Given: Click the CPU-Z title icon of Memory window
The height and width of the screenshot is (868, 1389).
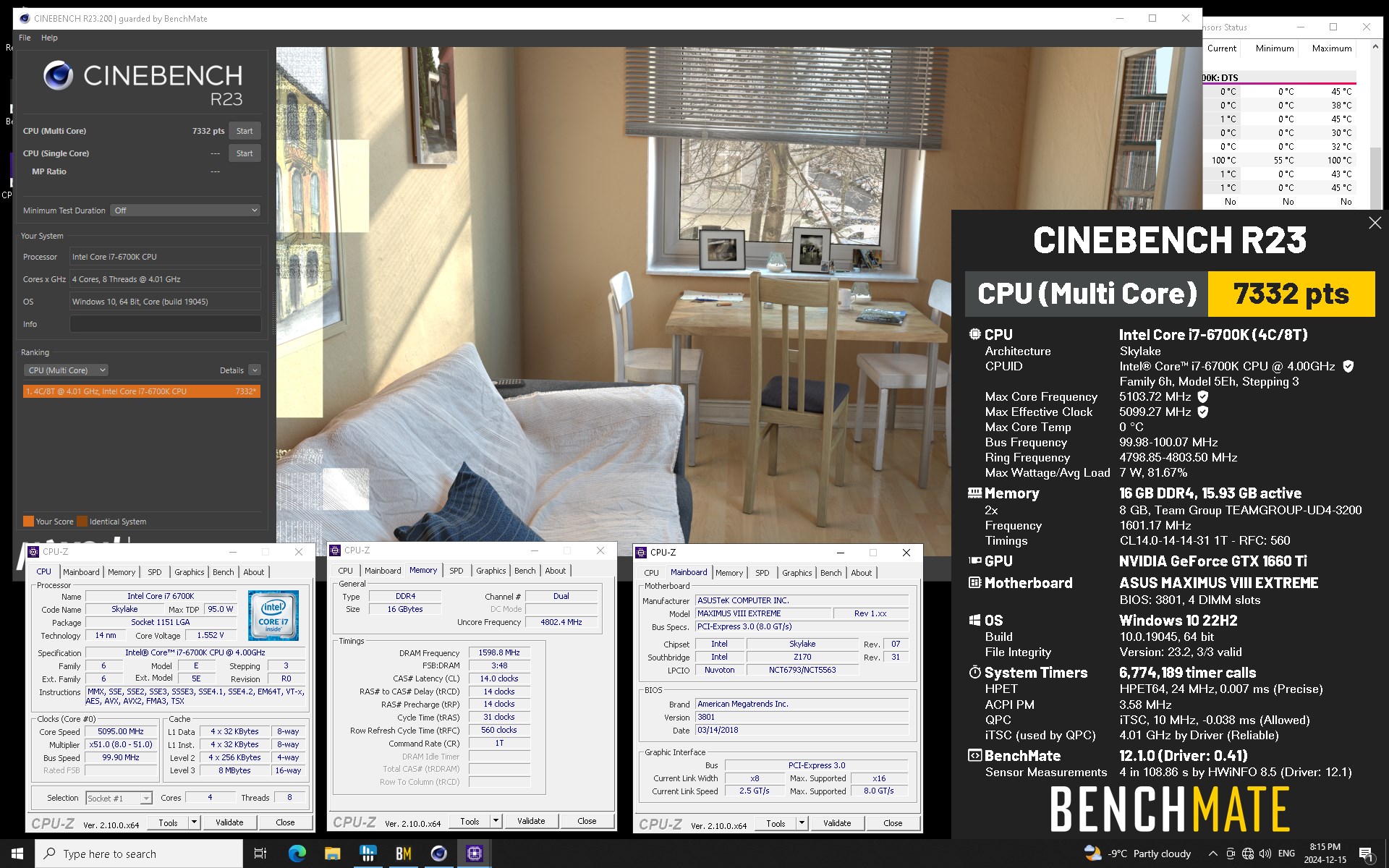Looking at the screenshot, I should (335, 550).
